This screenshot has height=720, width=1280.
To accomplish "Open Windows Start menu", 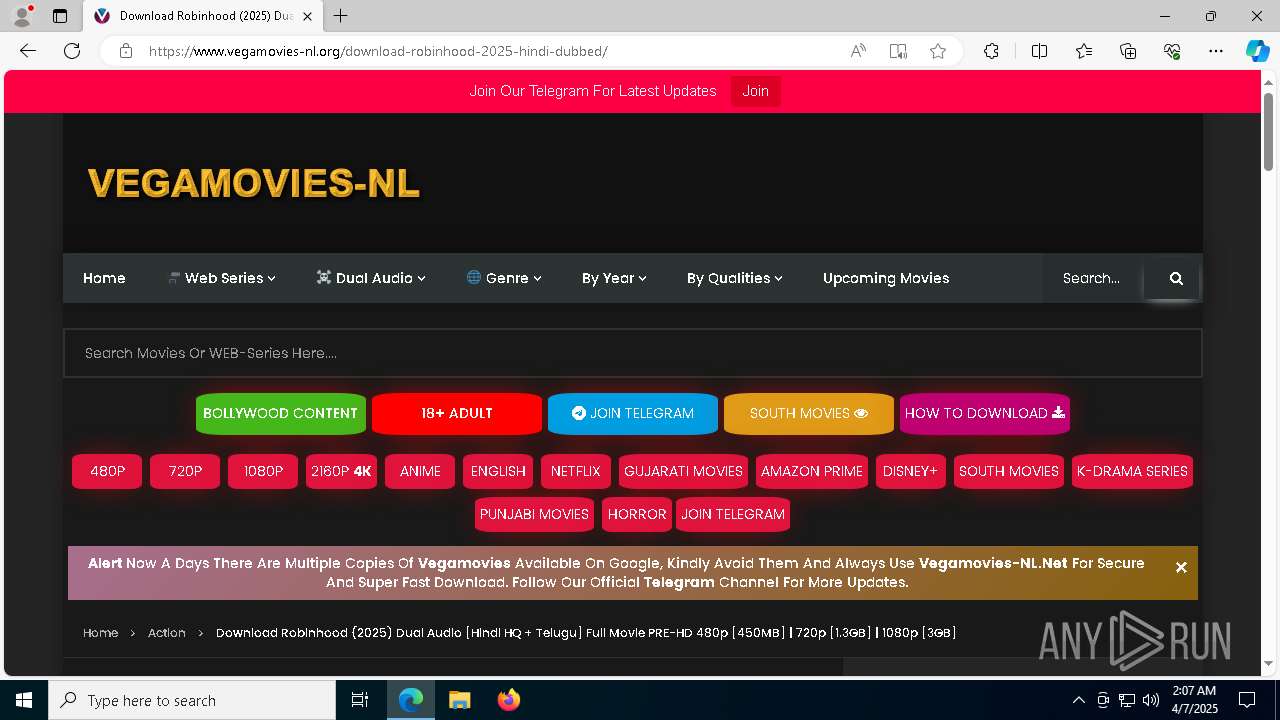I will tap(24, 700).
